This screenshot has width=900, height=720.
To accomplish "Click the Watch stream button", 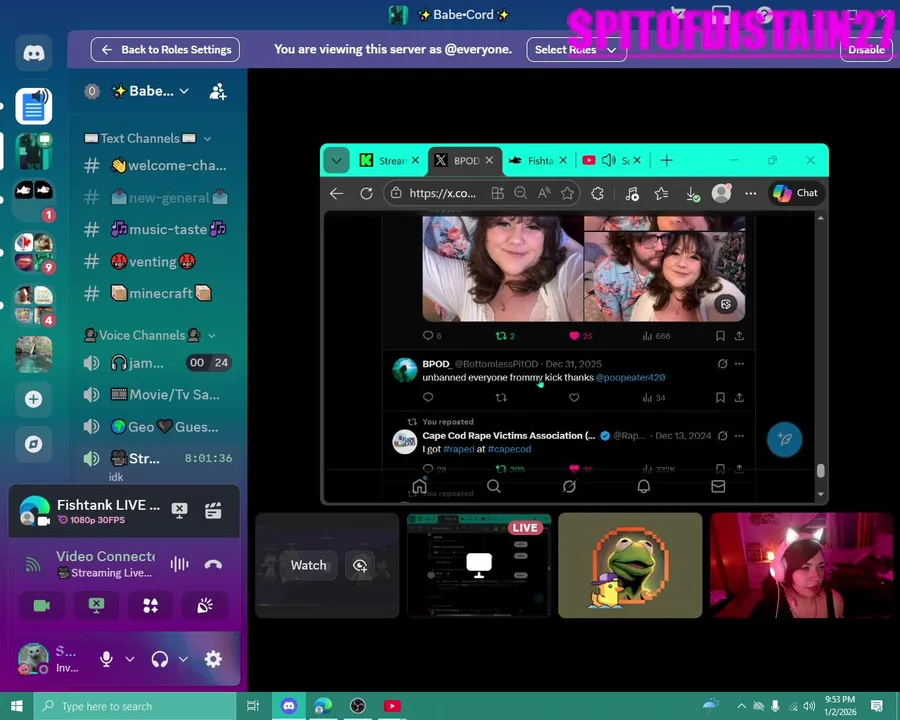I will click(x=308, y=565).
